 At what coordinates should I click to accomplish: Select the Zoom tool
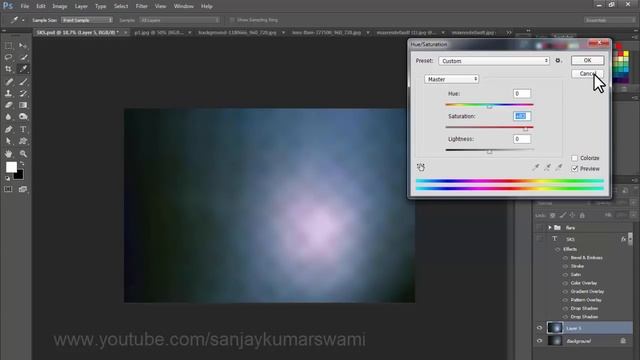(x=23, y=154)
